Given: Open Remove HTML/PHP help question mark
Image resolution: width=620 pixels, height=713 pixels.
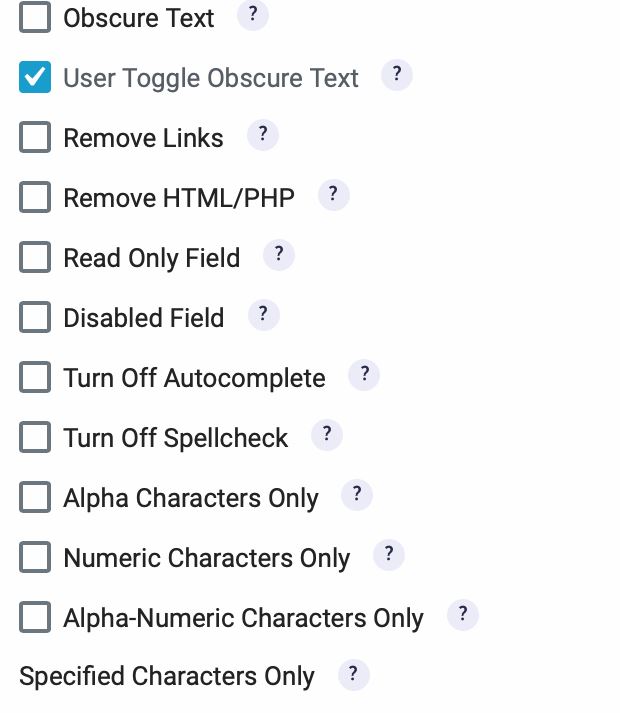Looking at the screenshot, I should pyautogui.click(x=333, y=195).
